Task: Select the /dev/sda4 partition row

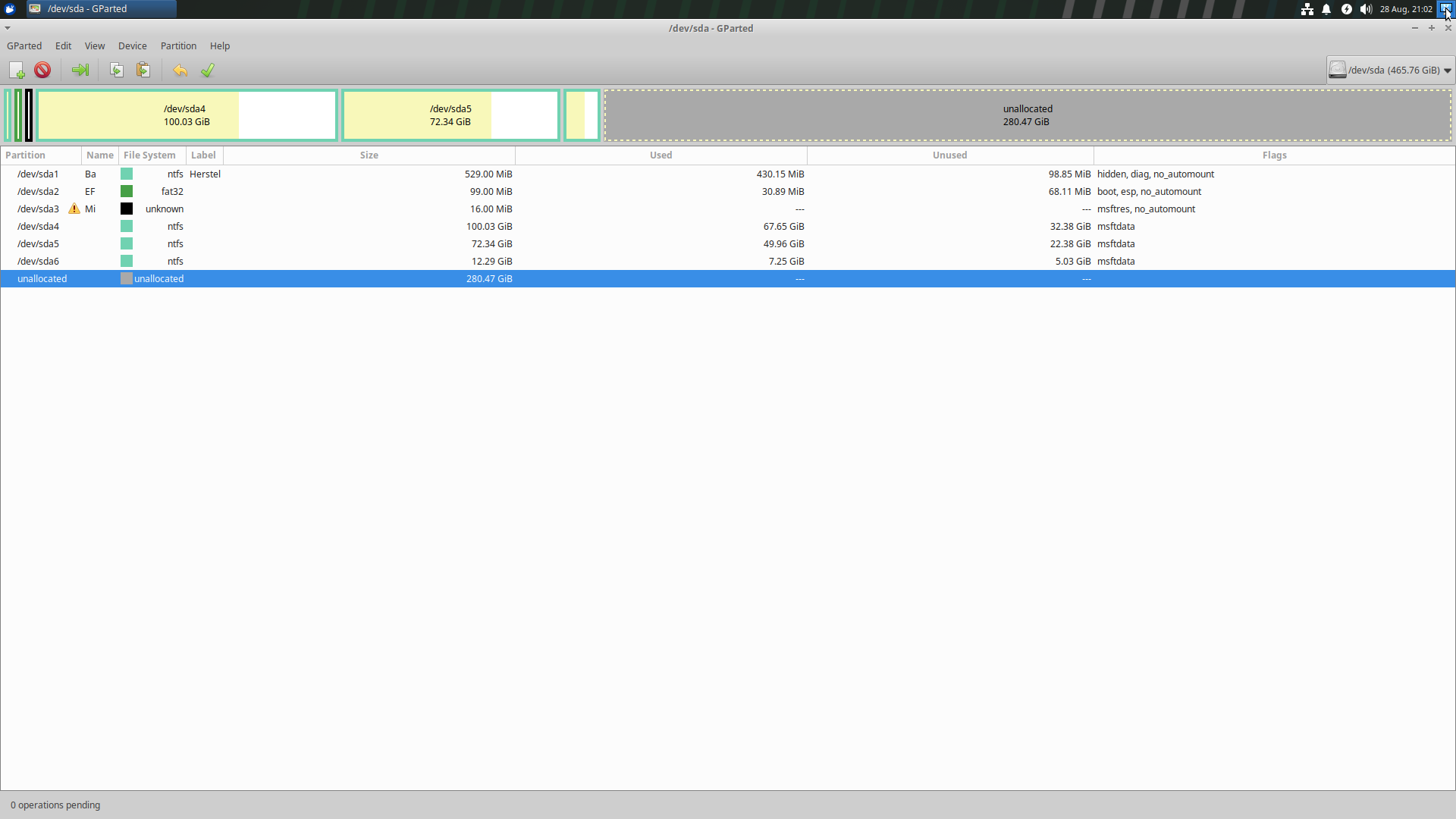Action: (x=728, y=227)
